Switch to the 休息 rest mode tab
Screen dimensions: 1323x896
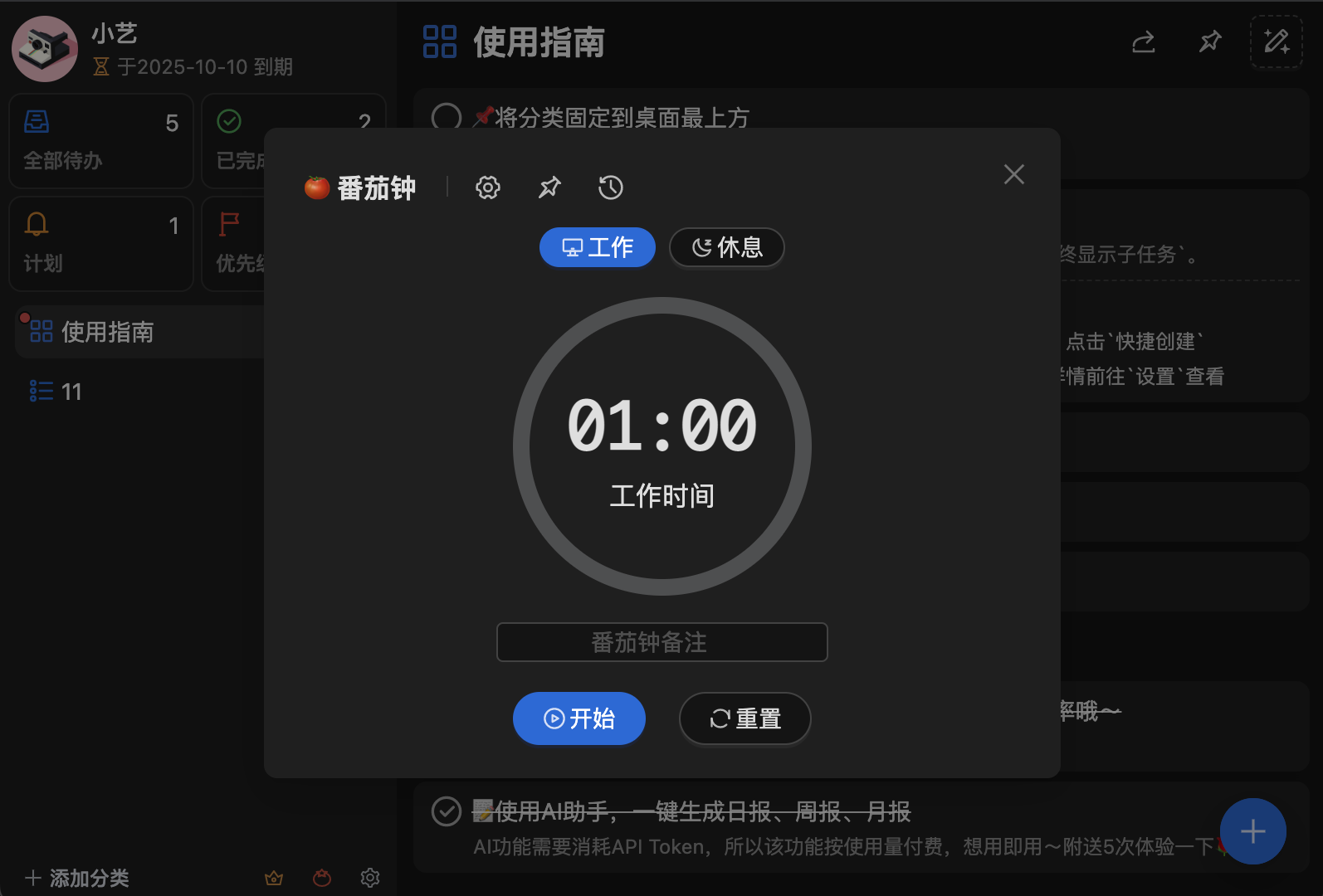point(727,247)
